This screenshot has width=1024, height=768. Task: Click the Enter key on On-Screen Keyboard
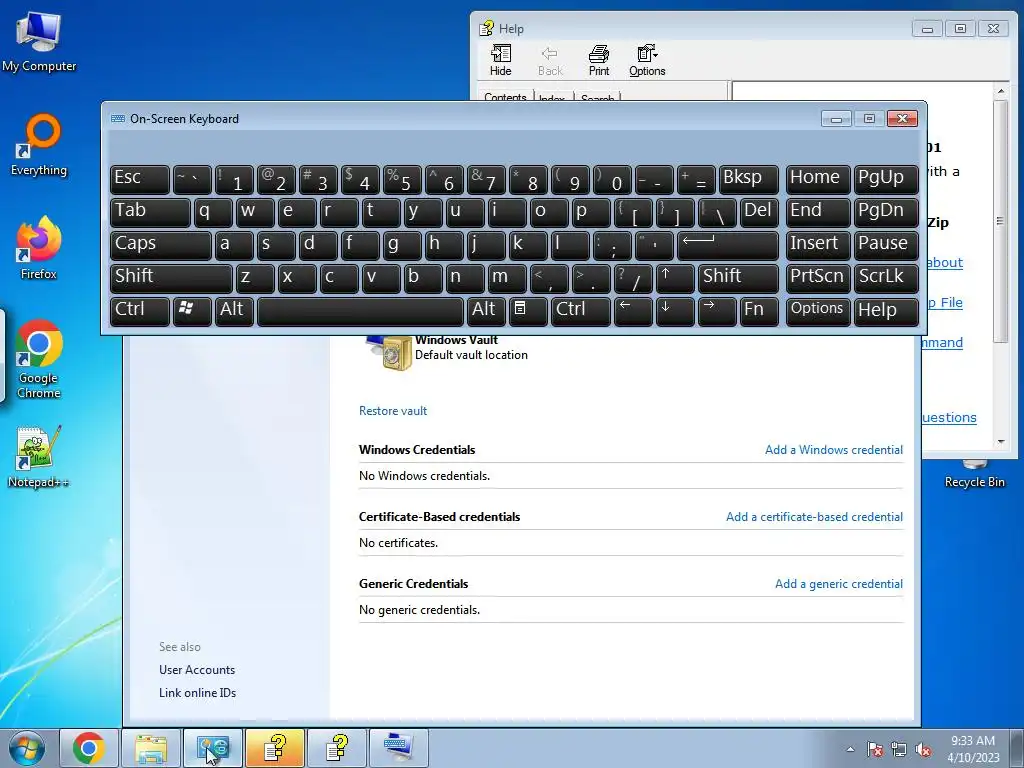point(728,245)
